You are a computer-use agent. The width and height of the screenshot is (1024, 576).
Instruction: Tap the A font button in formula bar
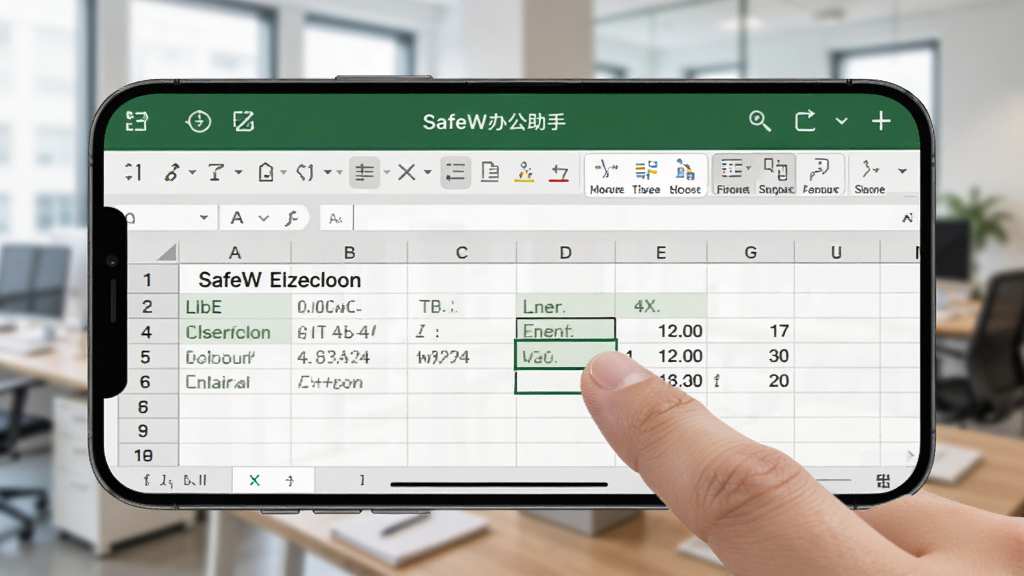pyautogui.click(x=237, y=217)
